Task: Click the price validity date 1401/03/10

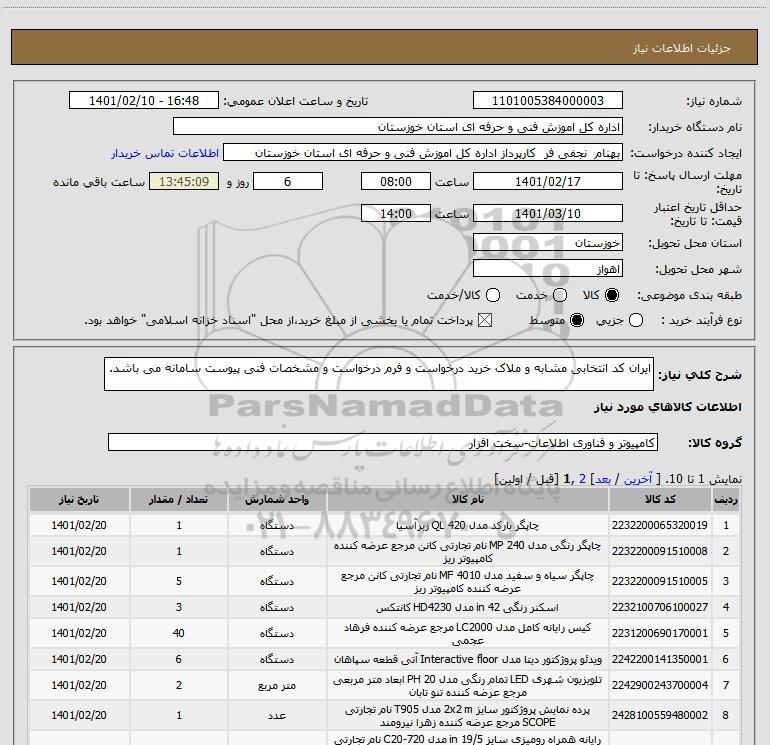Action: [548, 213]
